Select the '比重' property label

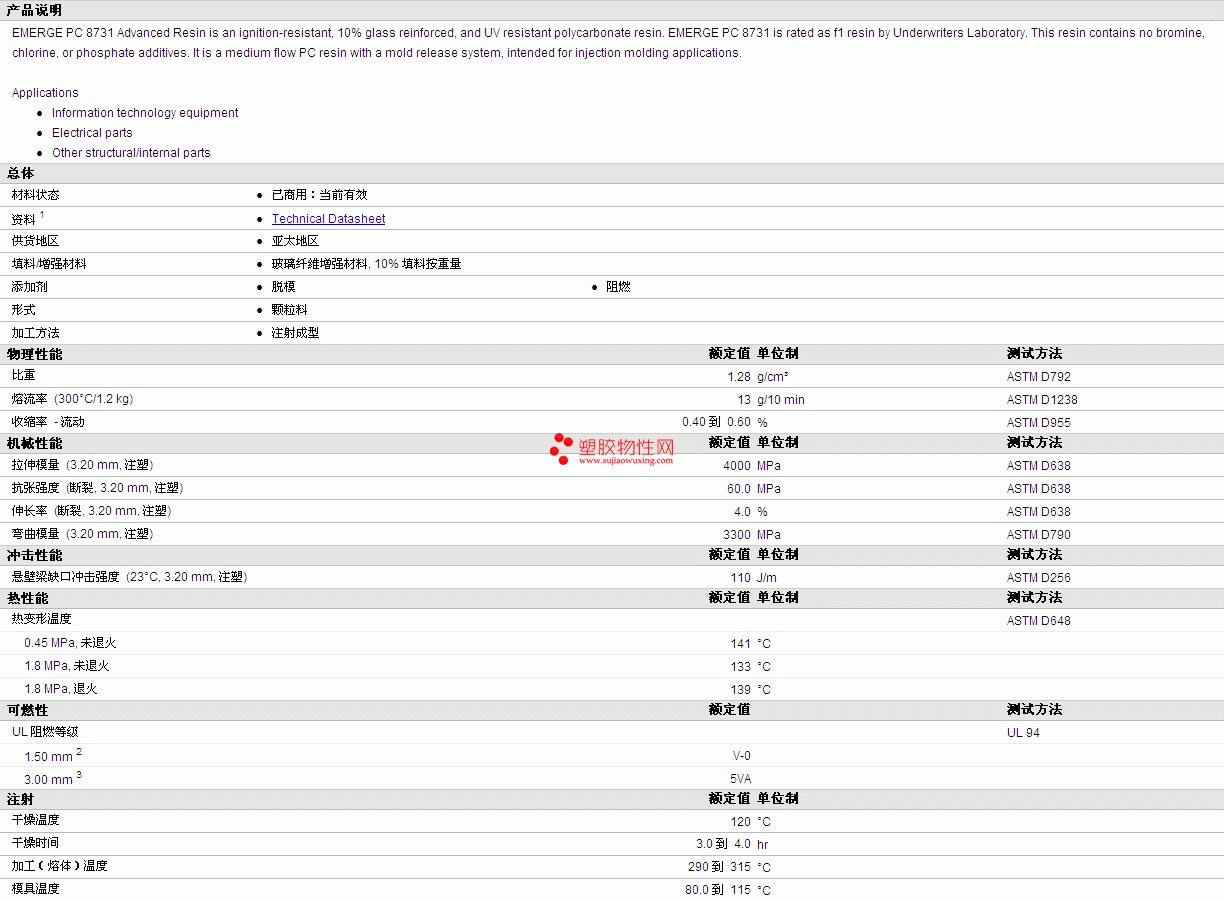(23, 376)
